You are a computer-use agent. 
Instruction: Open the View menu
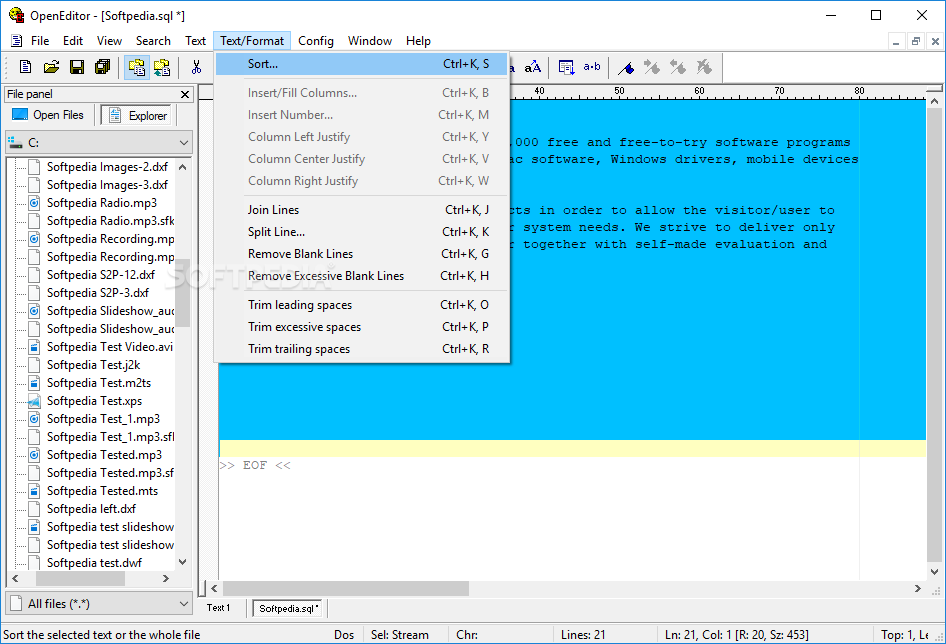point(109,41)
